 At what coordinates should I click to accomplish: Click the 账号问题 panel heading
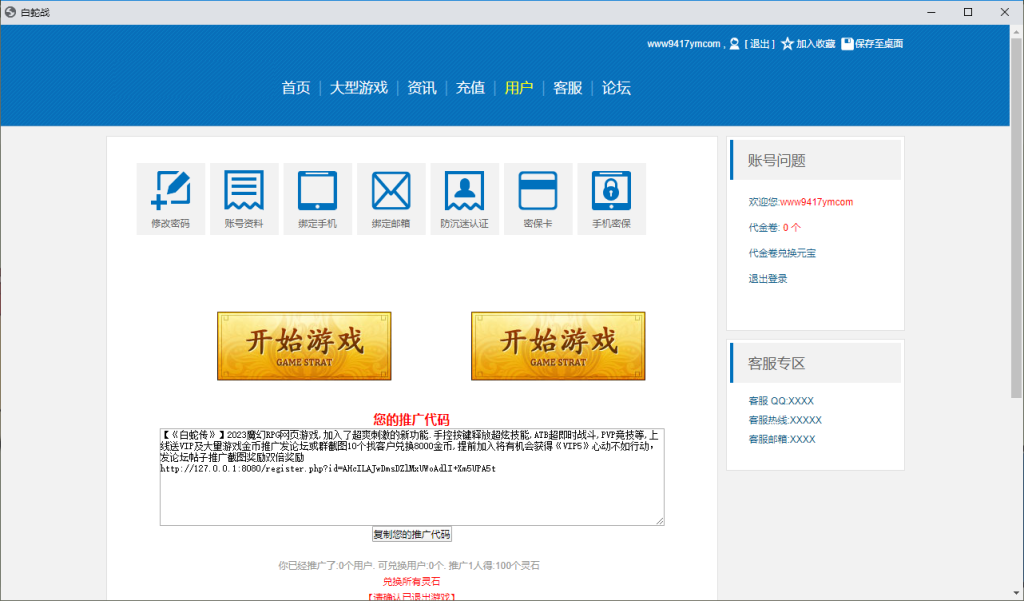click(776, 160)
